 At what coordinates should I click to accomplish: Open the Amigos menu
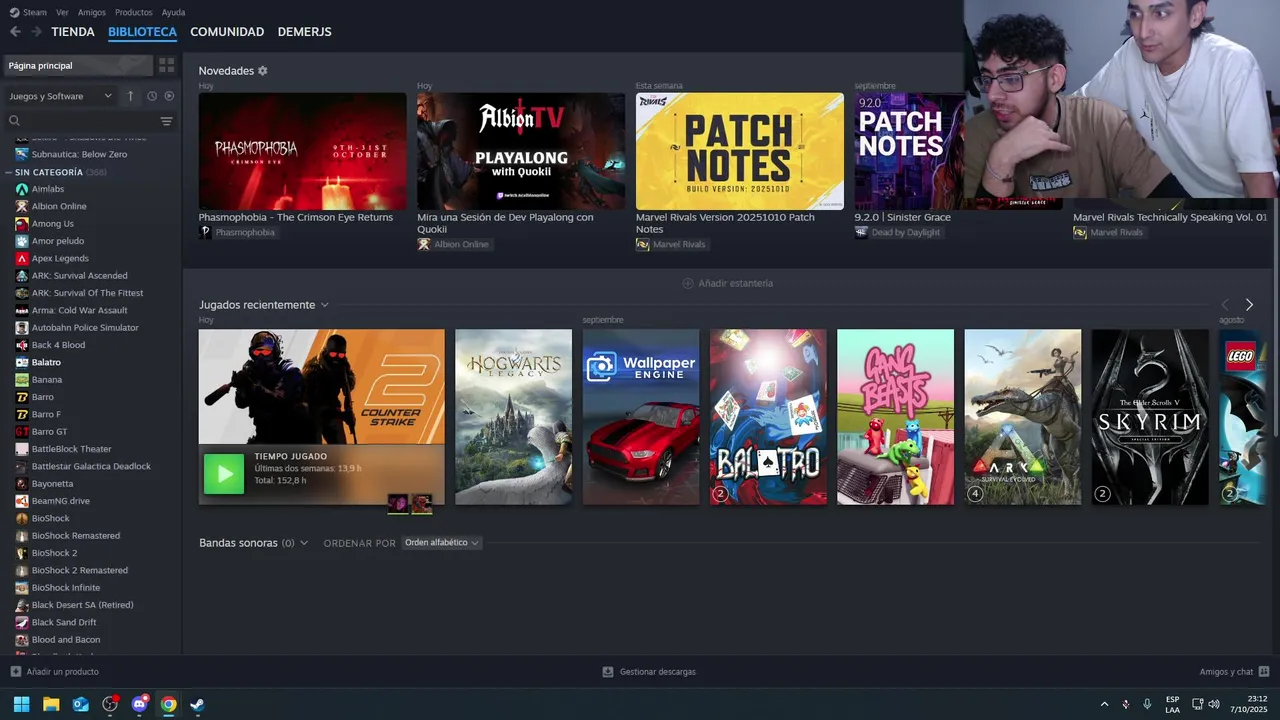pos(92,12)
